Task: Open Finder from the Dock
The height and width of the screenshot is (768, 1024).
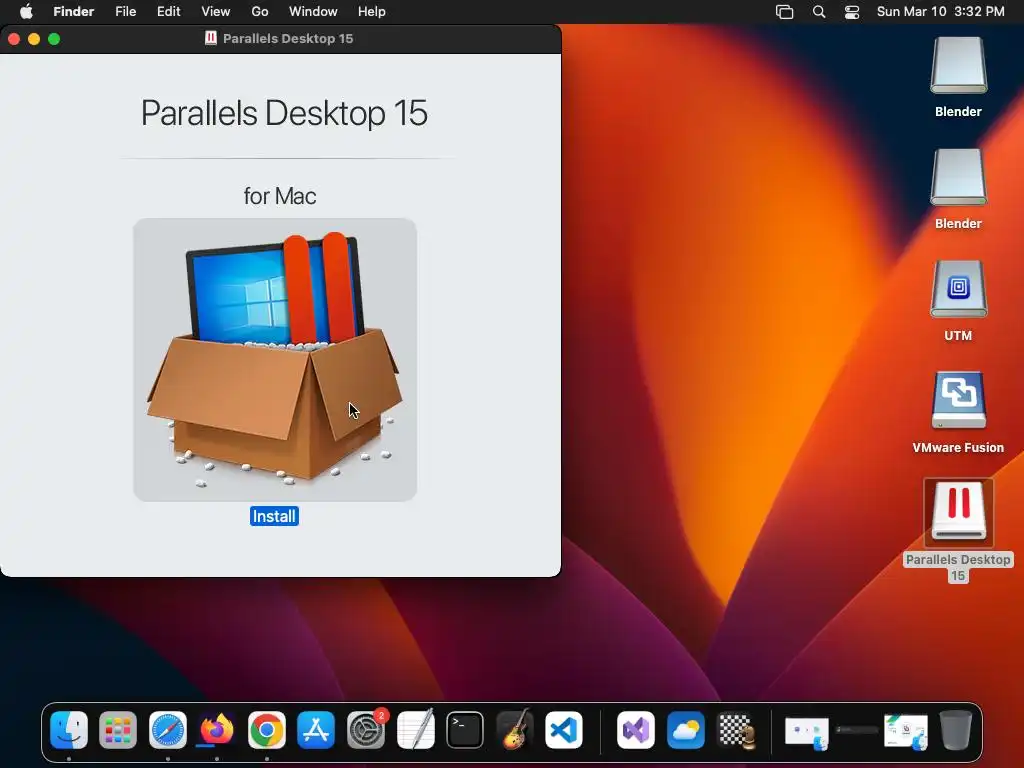Action: (69, 729)
